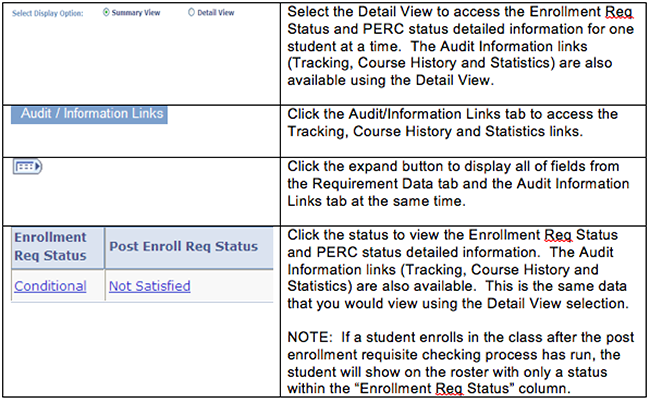Open the Audit / Information Links tab
Viewport: 650px width, 403px height.
[x=89, y=114]
